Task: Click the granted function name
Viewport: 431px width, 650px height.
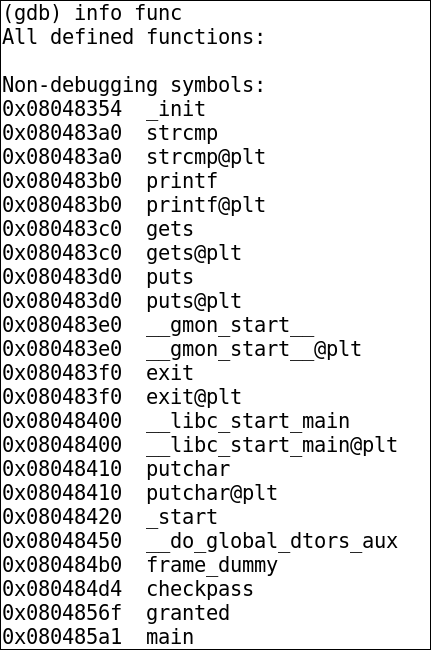Action: coord(188,614)
